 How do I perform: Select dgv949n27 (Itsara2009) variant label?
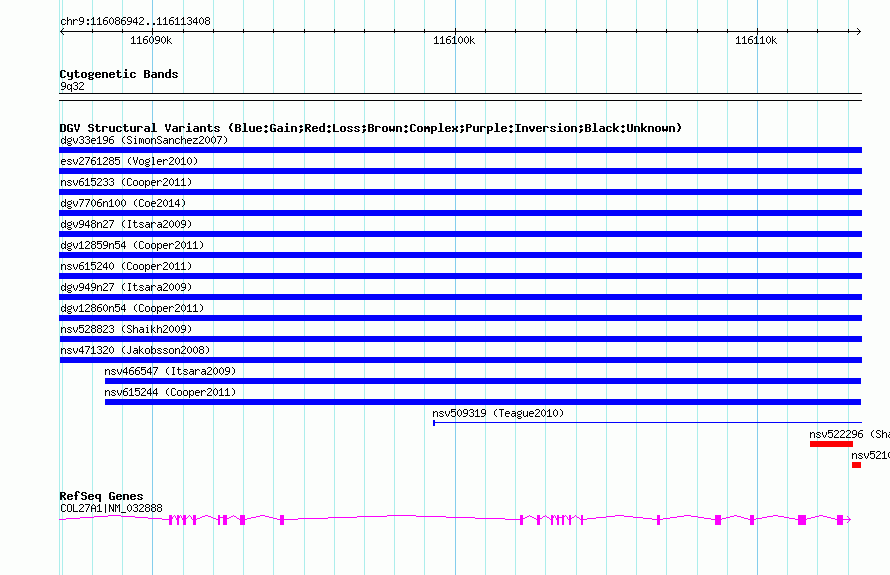[126, 287]
